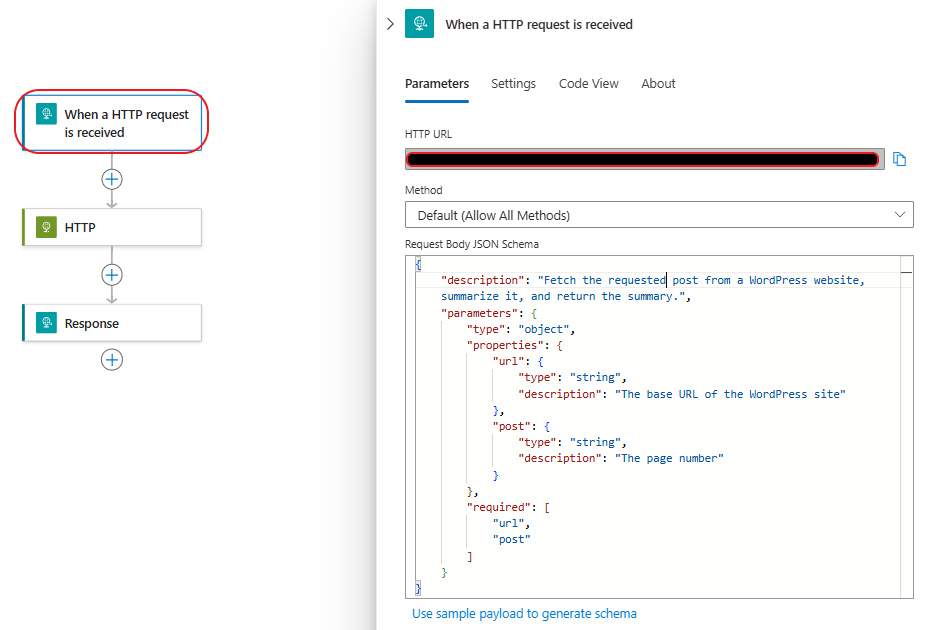Screen dimensions: 927x630
Task: Open the Response action card
Action: click(112, 323)
